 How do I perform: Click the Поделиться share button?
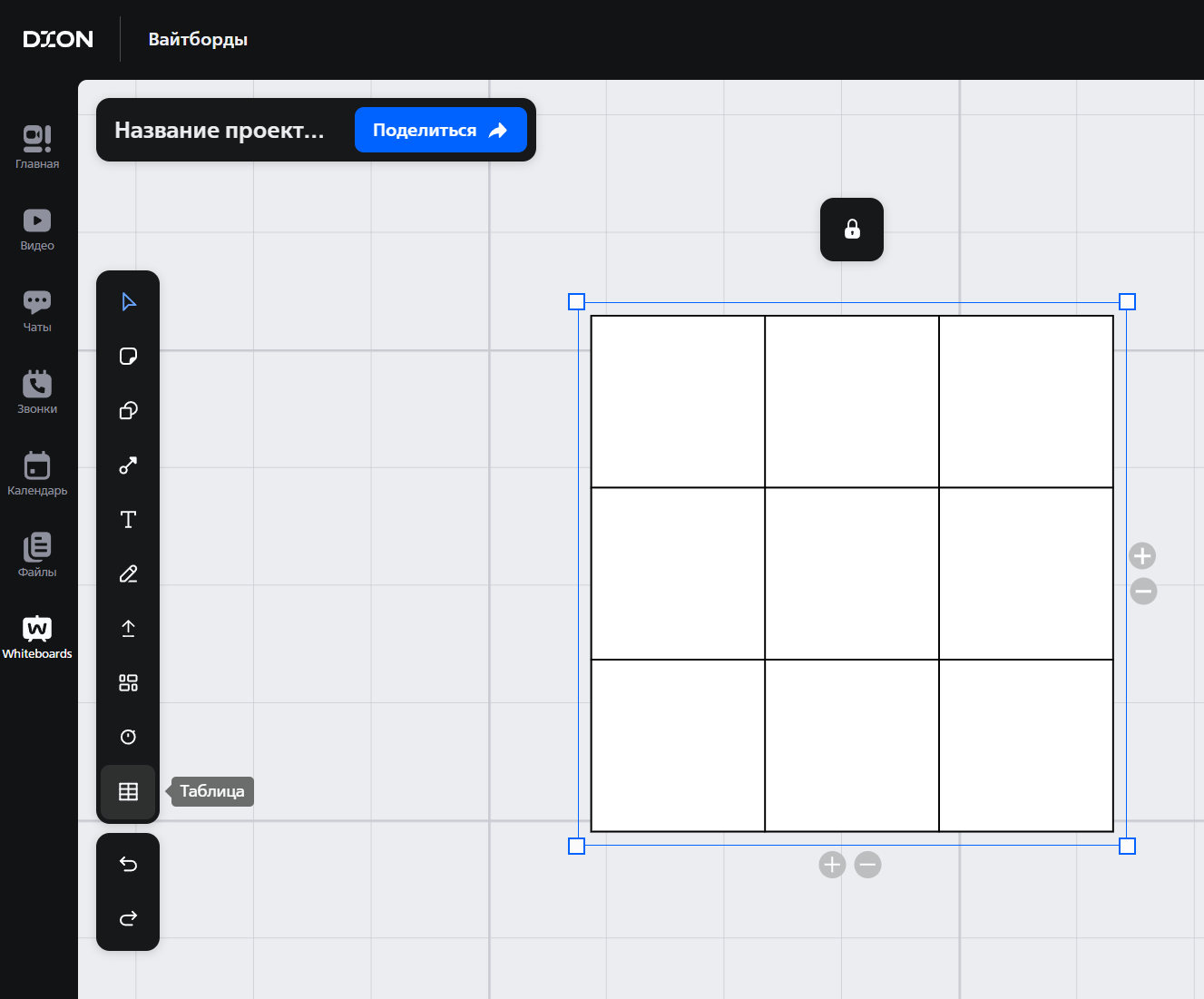pos(440,130)
